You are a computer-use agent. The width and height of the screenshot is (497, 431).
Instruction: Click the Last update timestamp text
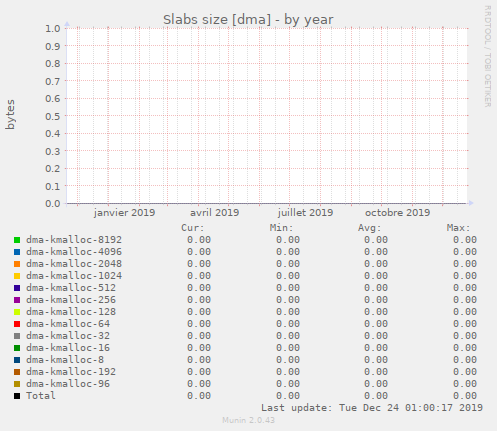pos(372,408)
